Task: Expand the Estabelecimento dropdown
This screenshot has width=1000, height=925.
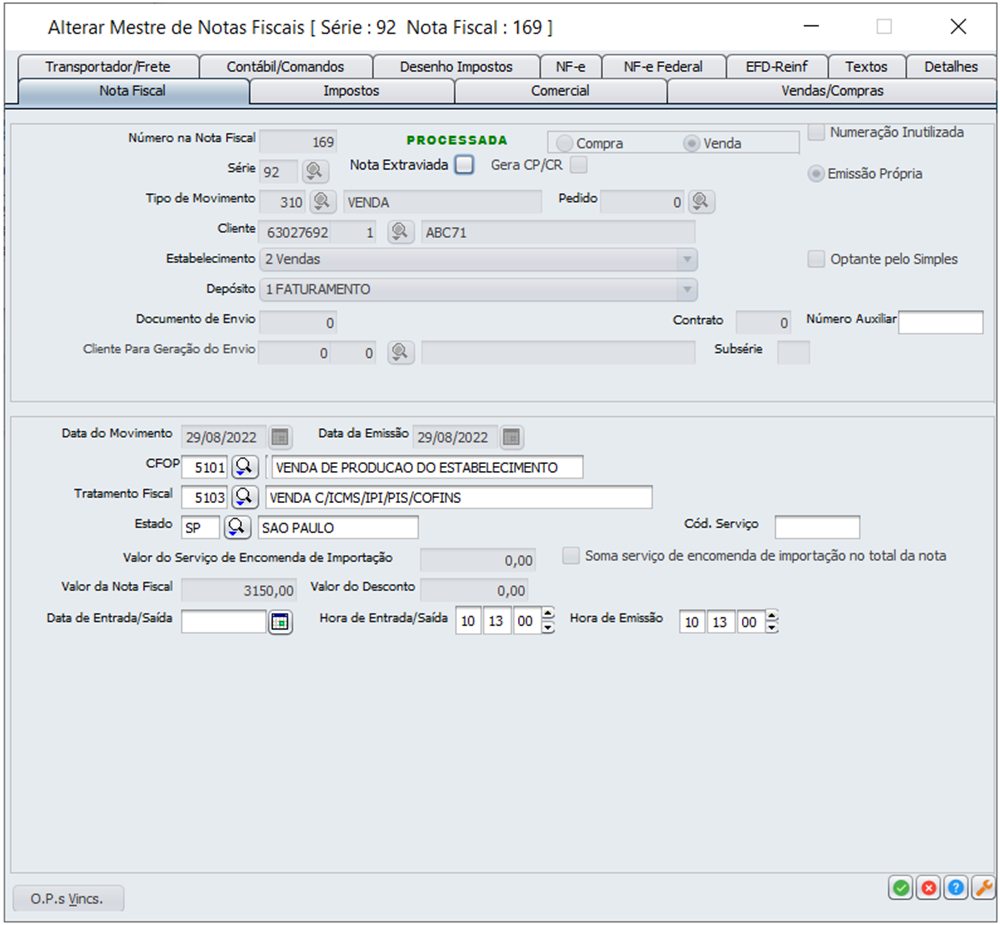Action: click(x=687, y=259)
